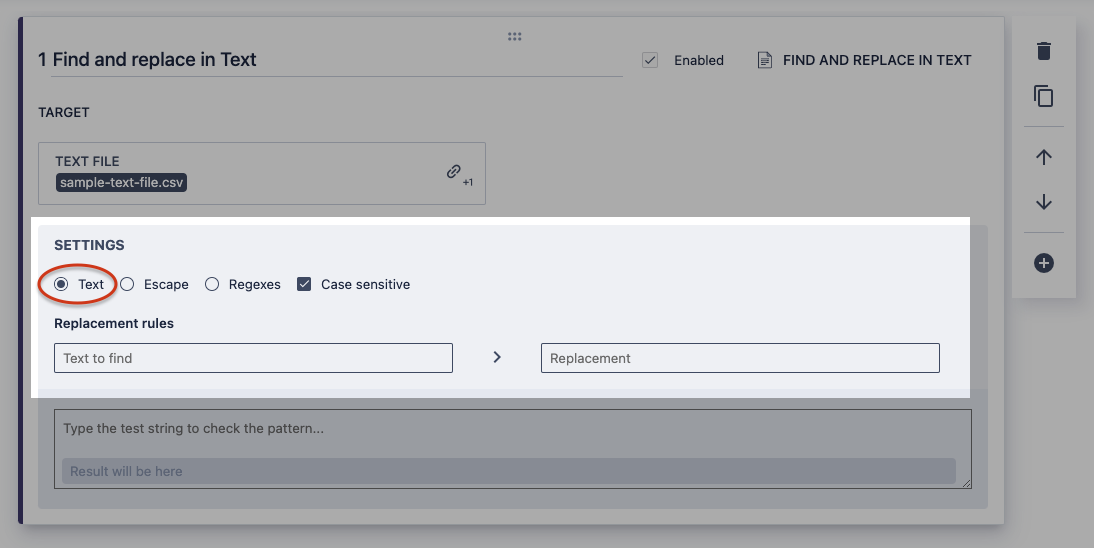Open the Text File target selector
This screenshot has height=548, width=1094.
coord(261,173)
